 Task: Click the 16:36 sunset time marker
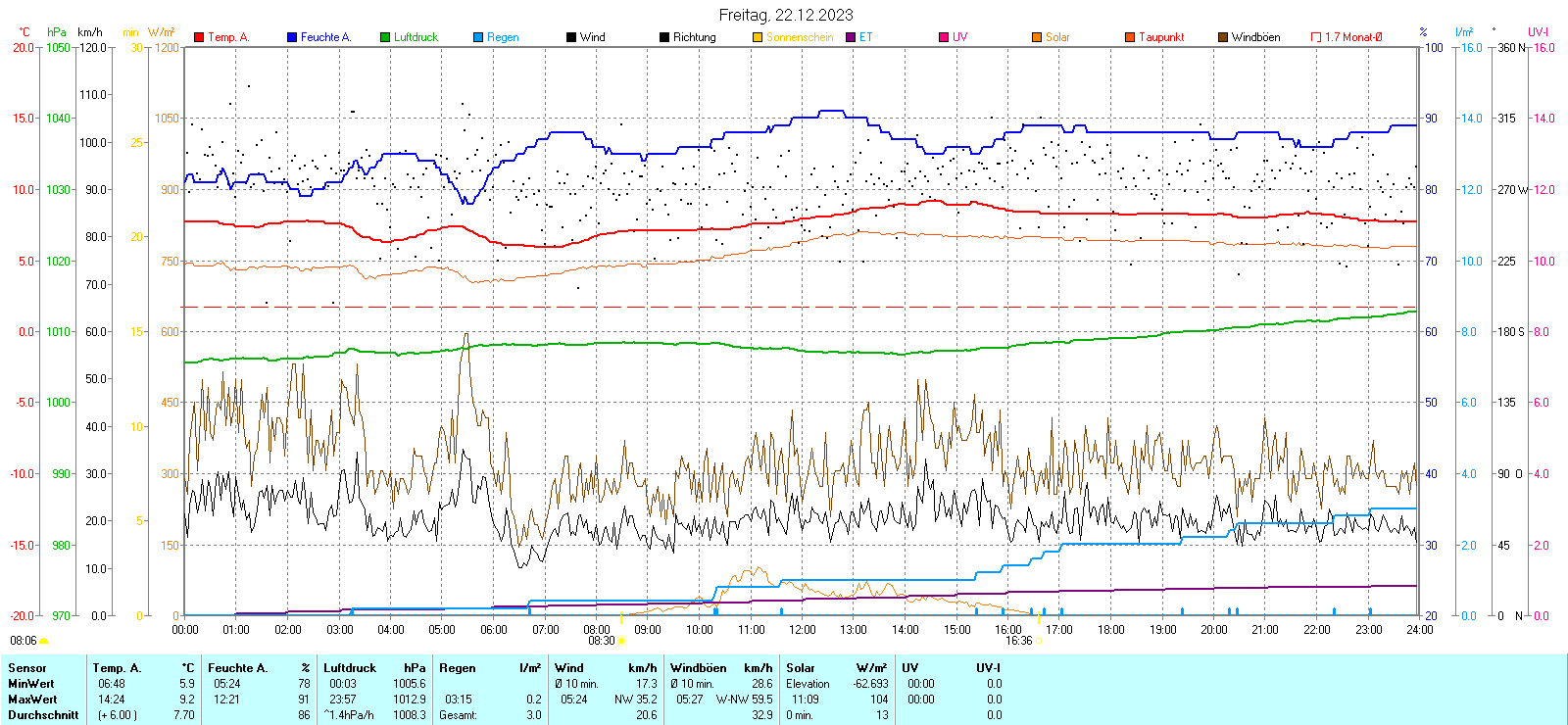(x=1018, y=641)
